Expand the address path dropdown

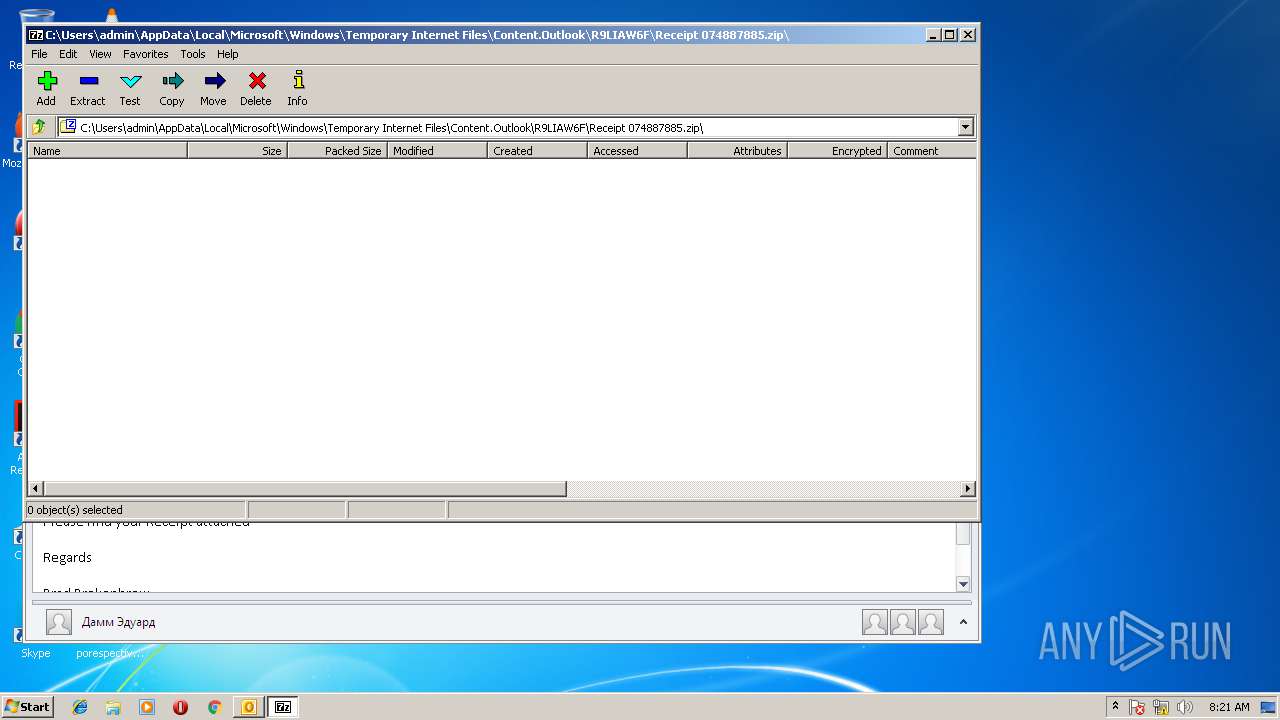tap(965, 127)
